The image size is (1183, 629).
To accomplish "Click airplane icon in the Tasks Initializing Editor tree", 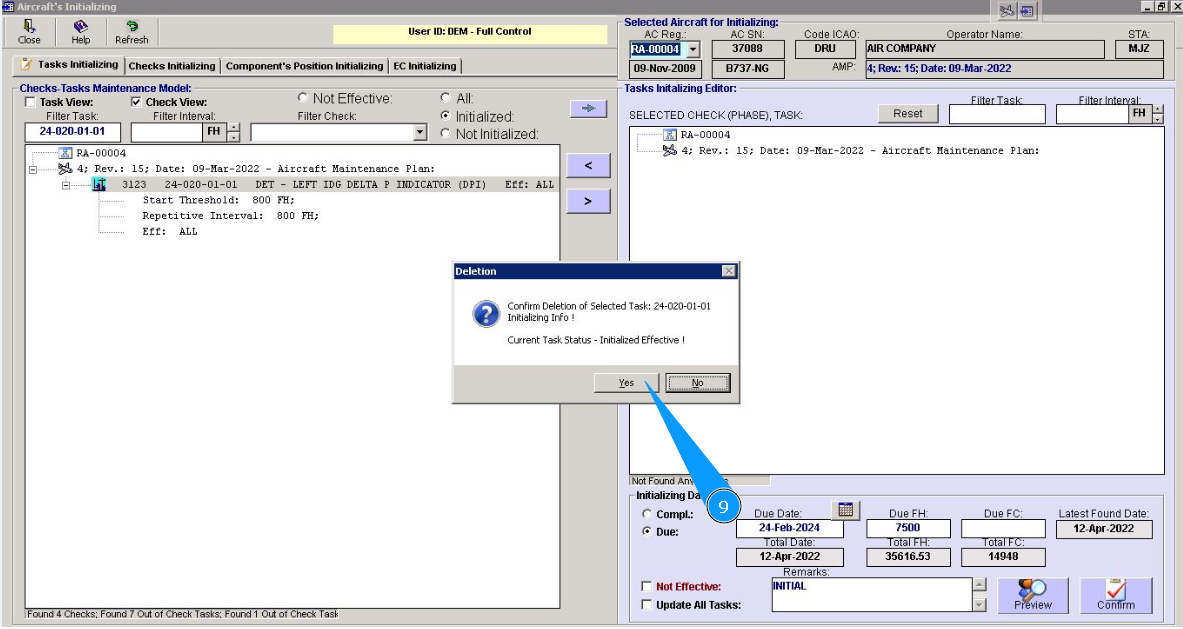I will pos(669,151).
